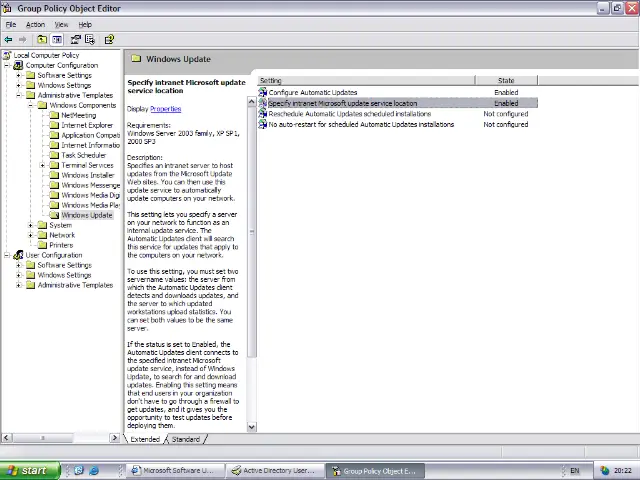640x480 pixels.
Task: Click the description pane vertical scrollbar thumb
Action: (x=252, y=232)
